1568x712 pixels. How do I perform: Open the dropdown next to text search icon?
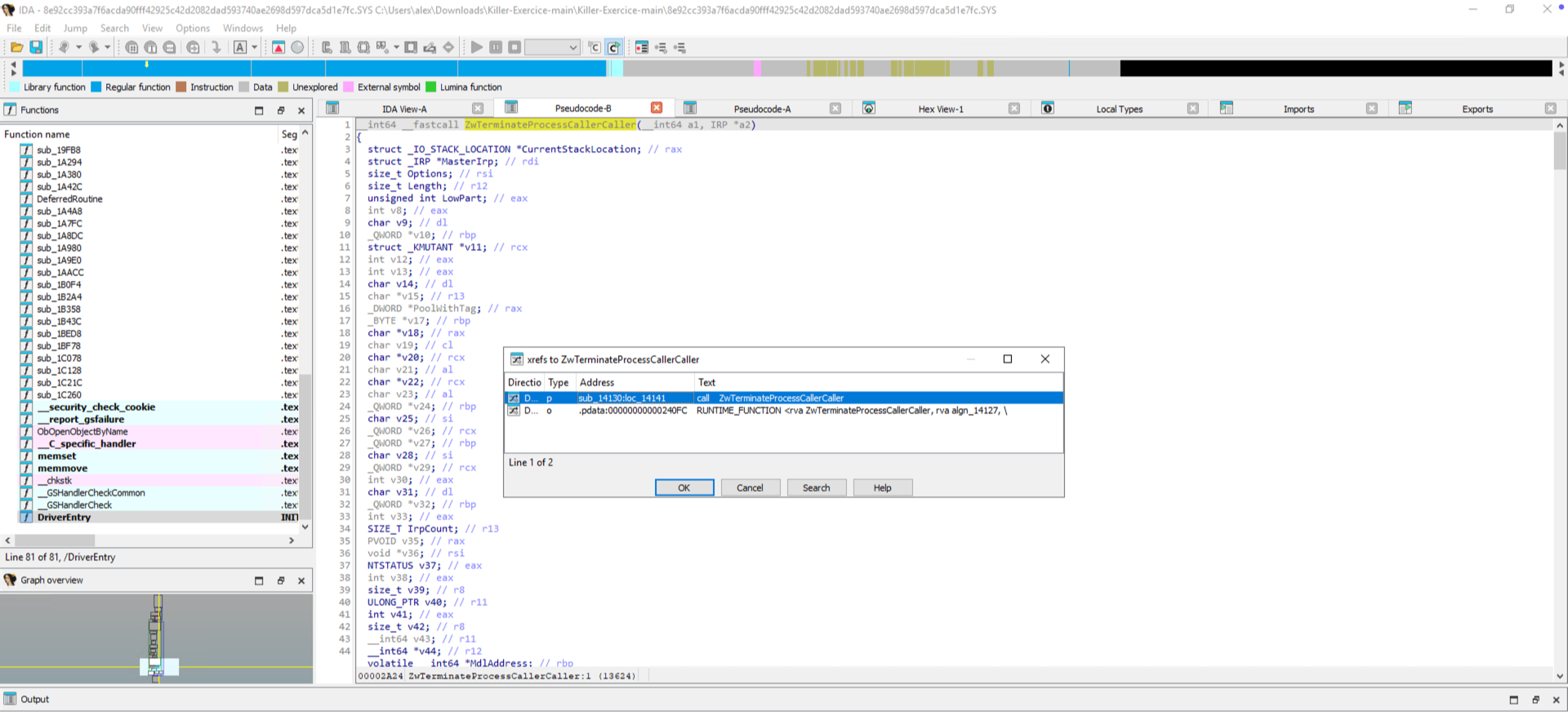pos(254,47)
